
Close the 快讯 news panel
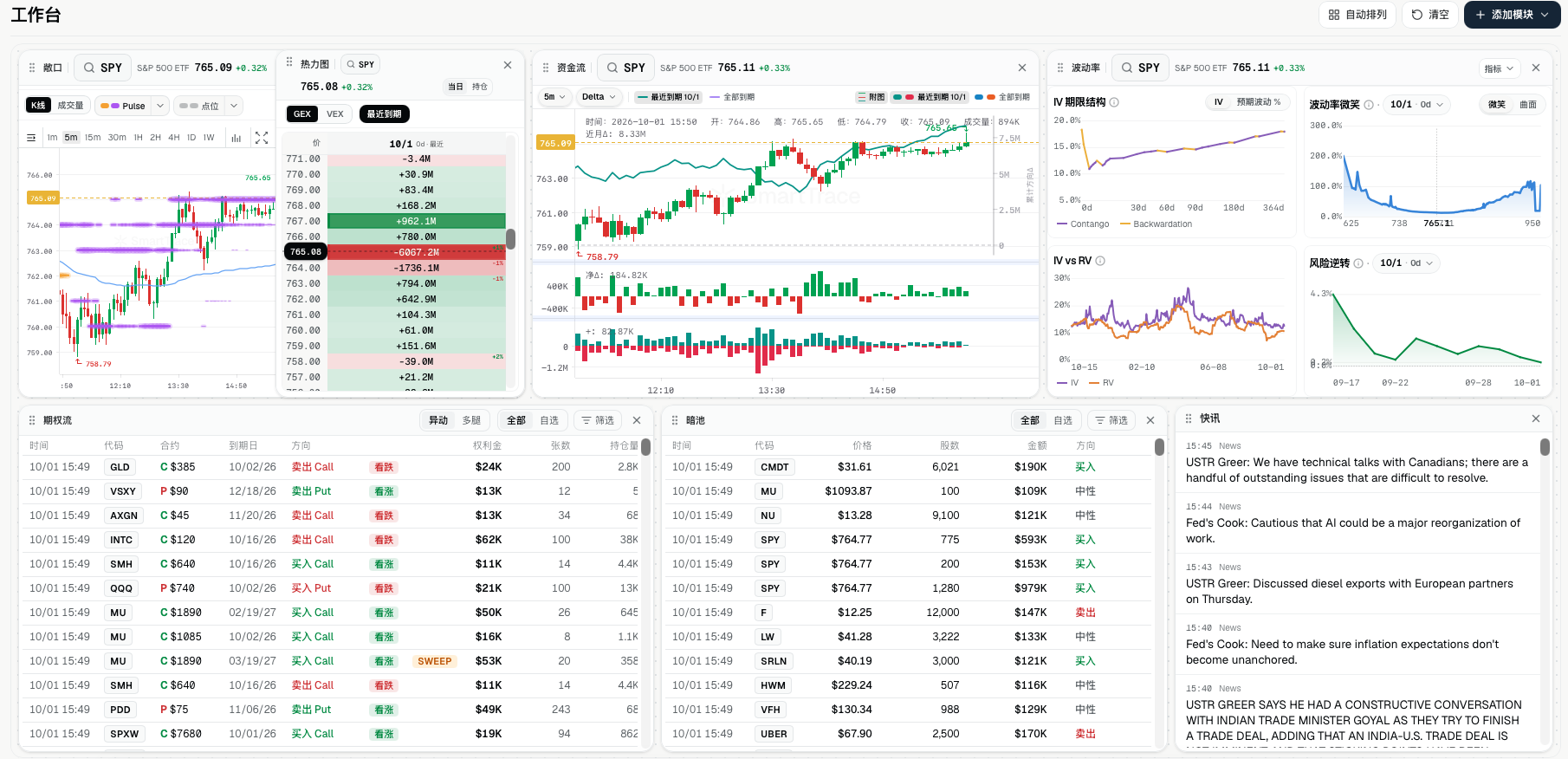1536,418
